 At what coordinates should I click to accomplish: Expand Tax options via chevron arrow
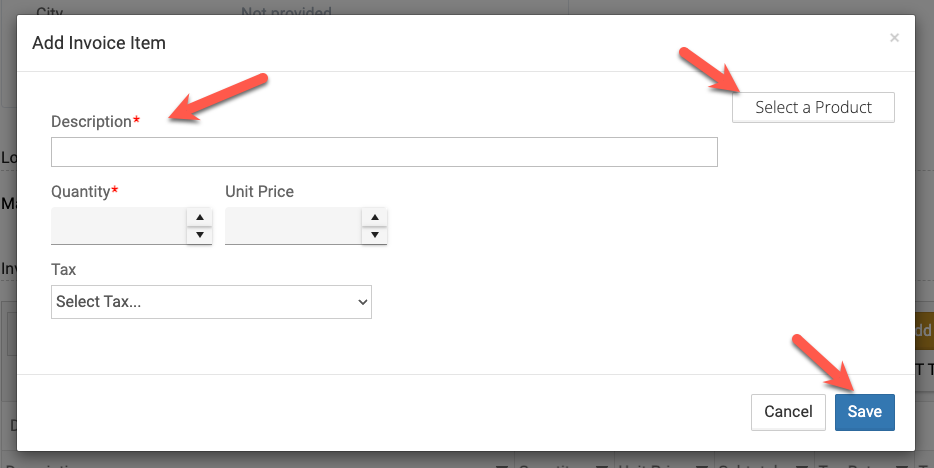[x=360, y=302]
